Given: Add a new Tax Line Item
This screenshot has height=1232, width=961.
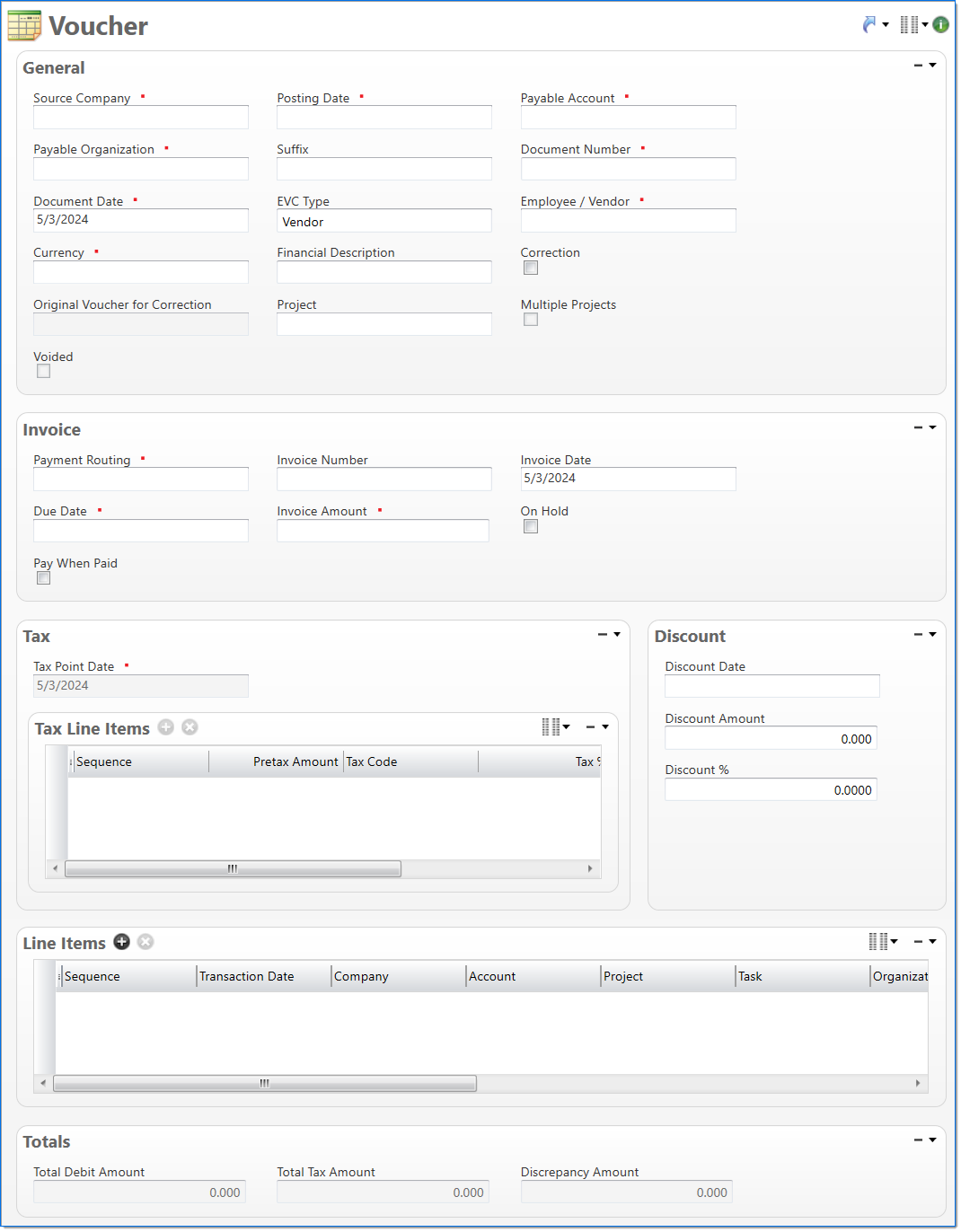Looking at the screenshot, I should point(166,727).
